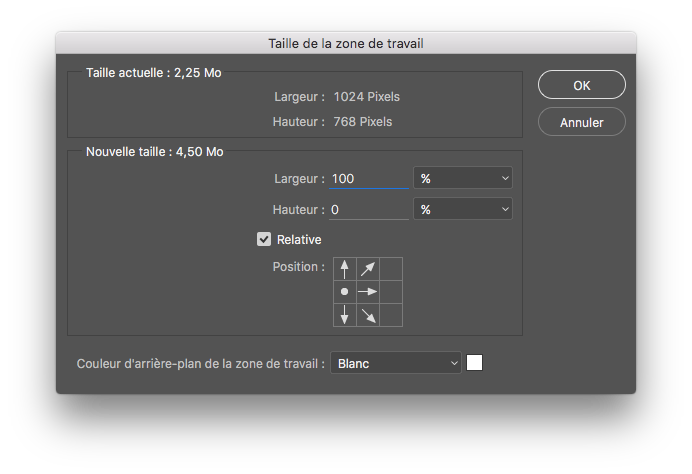Select the empty top-right anchor cell
The image size is (692, 474).
[391, 268]
